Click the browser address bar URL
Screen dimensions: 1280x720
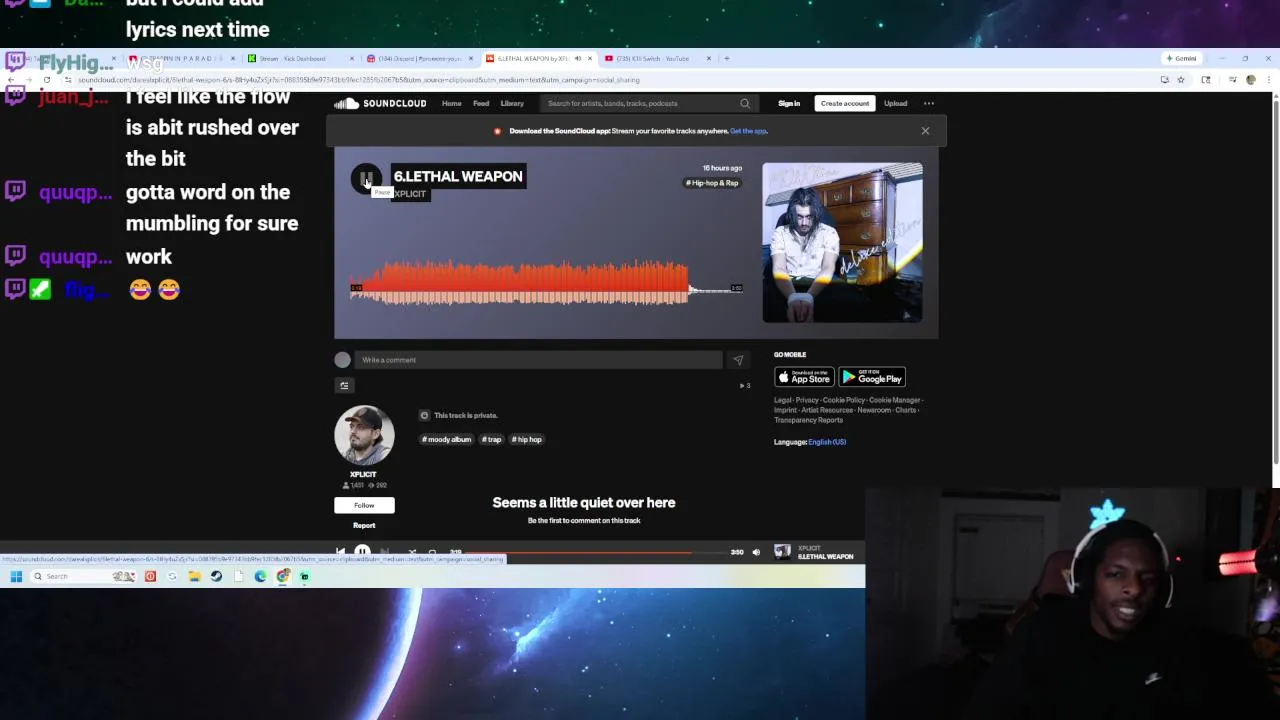(x=359, y=79)
